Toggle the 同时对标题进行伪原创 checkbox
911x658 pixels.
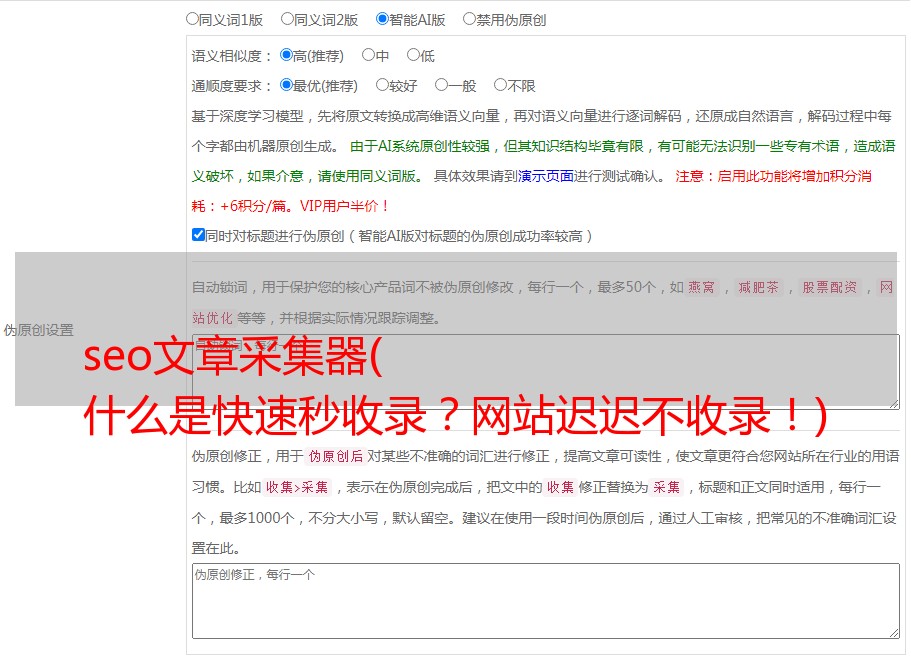tap(198, 235)
